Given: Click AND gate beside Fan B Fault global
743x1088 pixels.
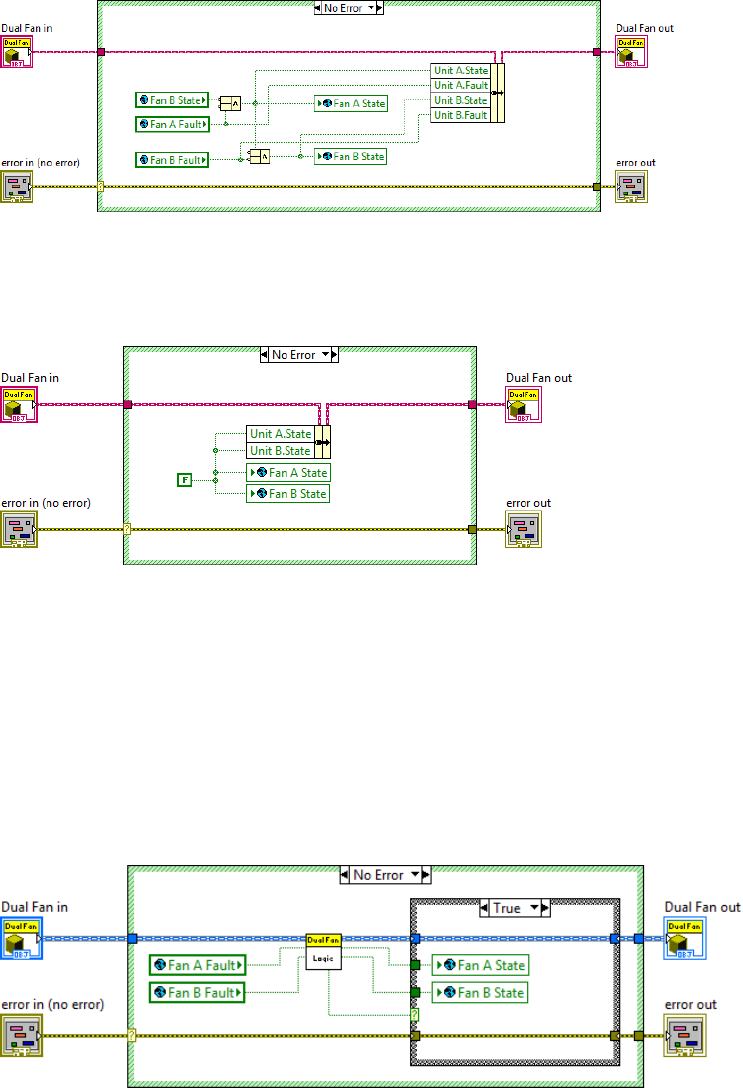Looking at the screenshot, I should pos(259,156).
